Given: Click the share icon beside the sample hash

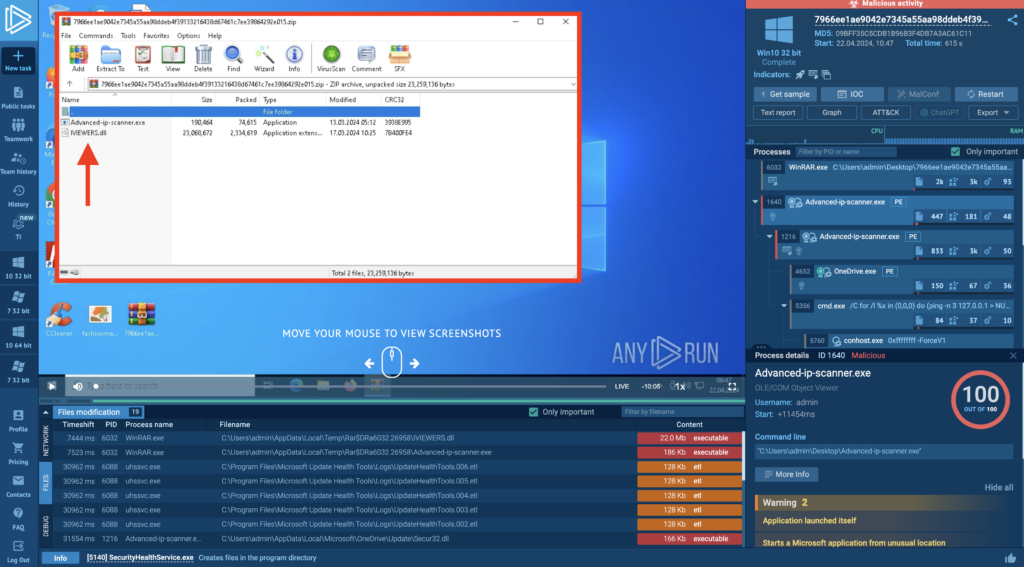Looking at the screenshot, I should 1012,19.
